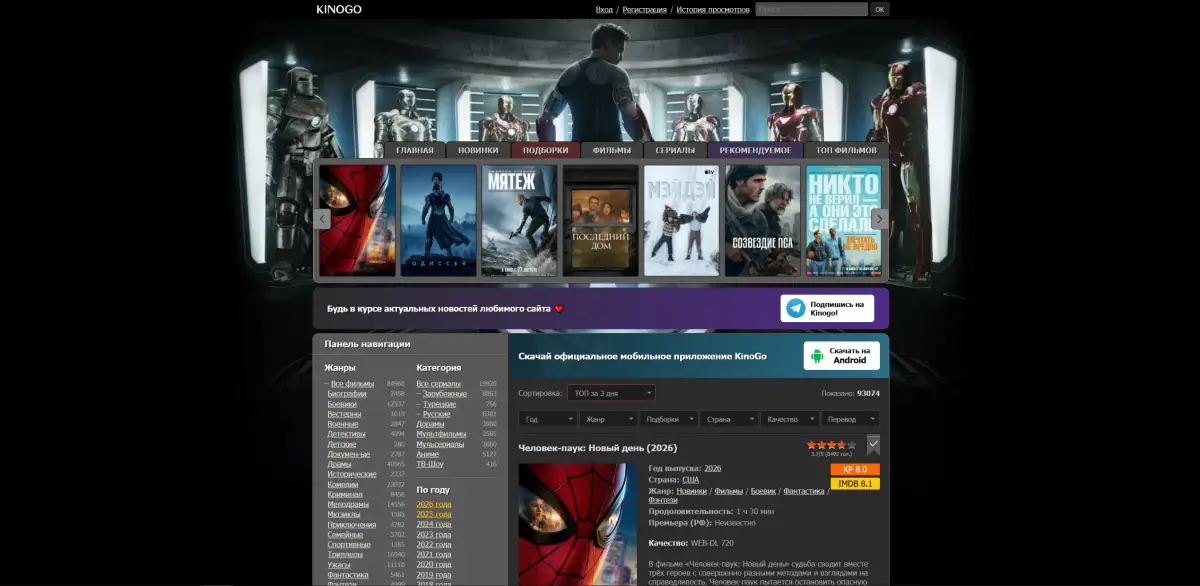Open the ФИЛЬМЫ tab
The height and width of the screenshot is (586, 1200).
(612, 150)
